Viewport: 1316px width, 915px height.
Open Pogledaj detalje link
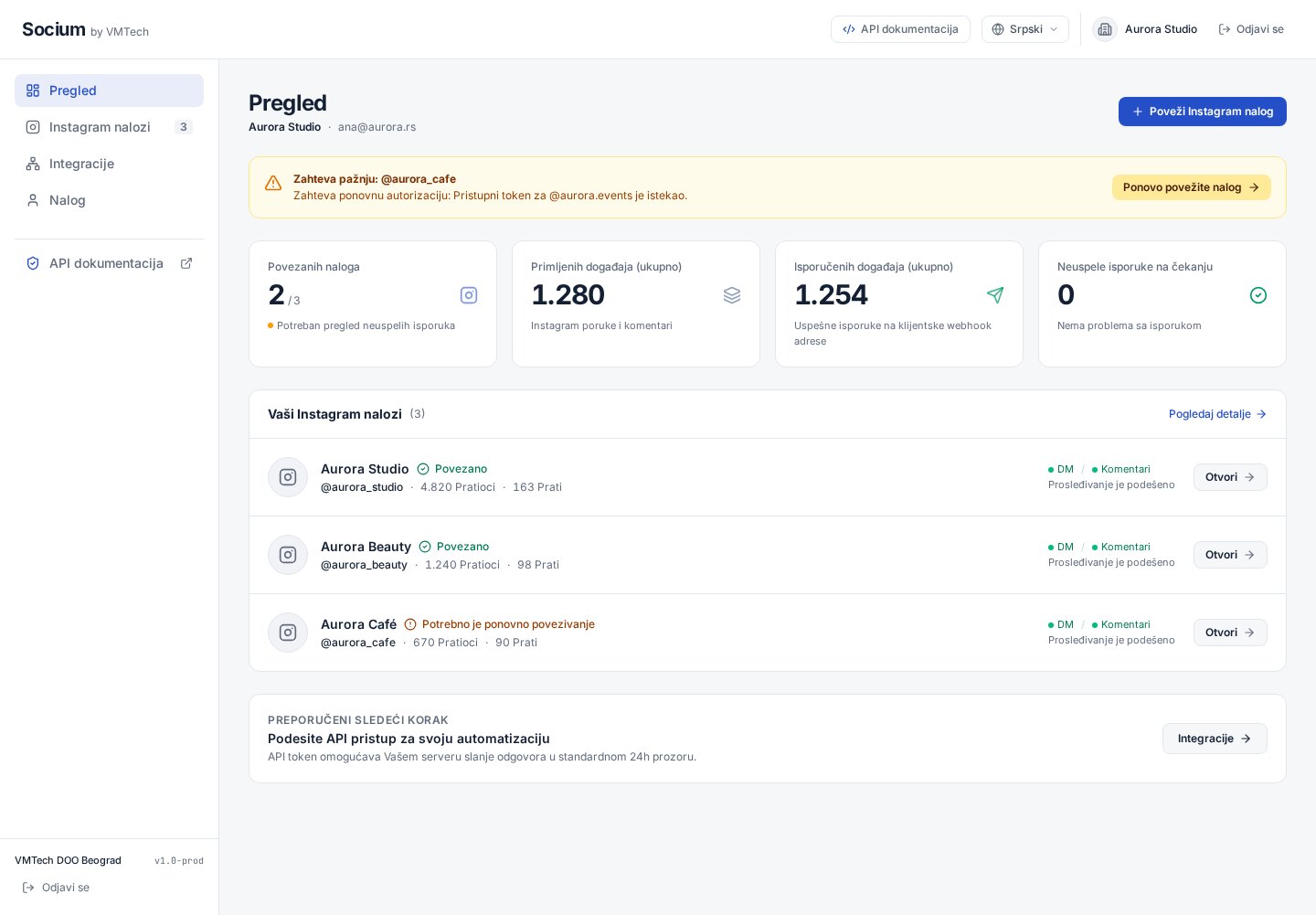tap(1217, 414)
